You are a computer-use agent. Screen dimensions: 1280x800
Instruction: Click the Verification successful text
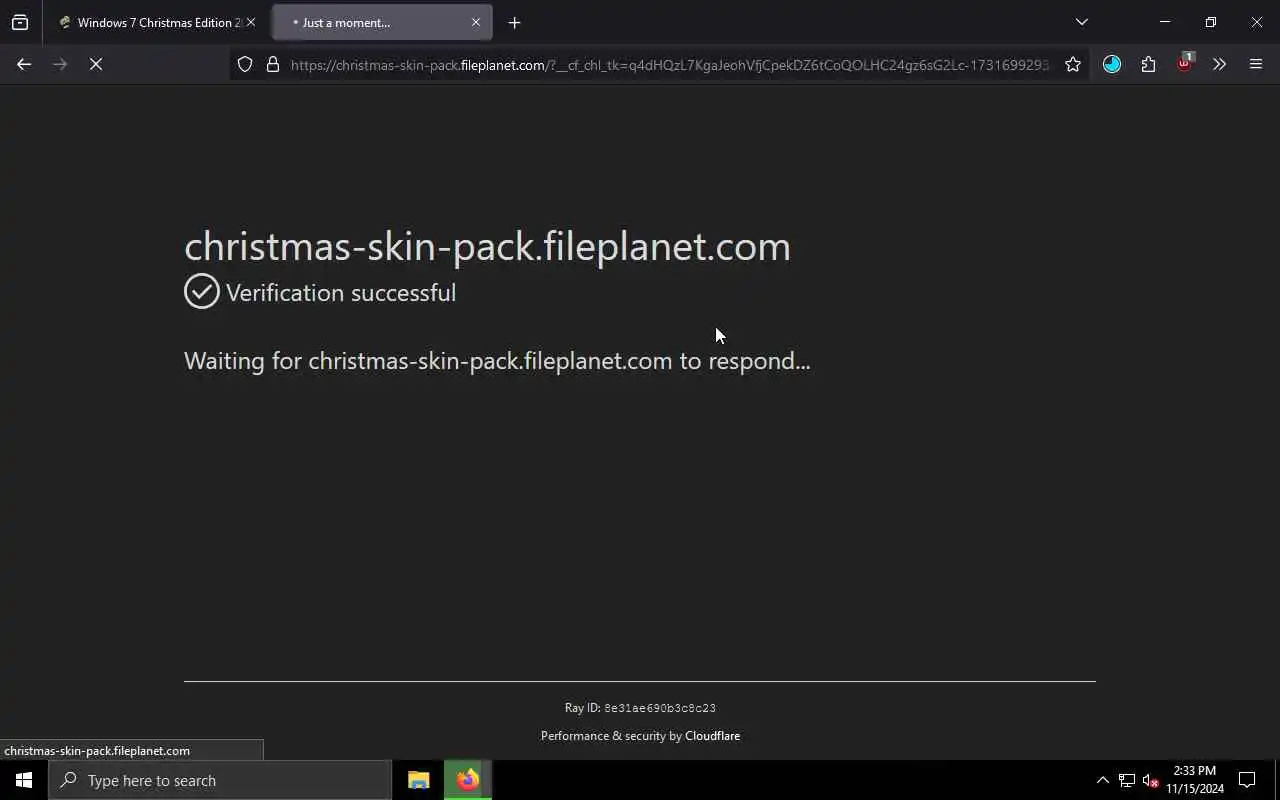point(341,293)
